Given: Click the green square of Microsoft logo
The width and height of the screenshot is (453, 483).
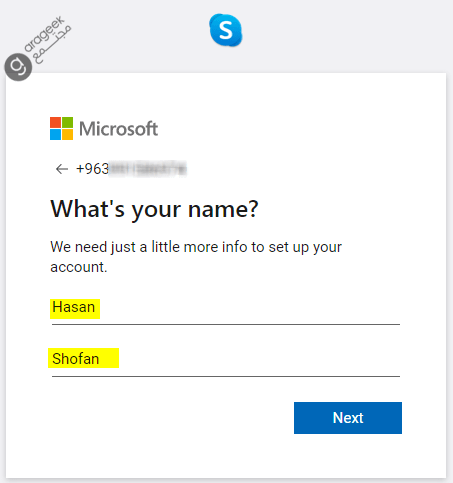Looking at the screenshot, I should pos(67,122).
